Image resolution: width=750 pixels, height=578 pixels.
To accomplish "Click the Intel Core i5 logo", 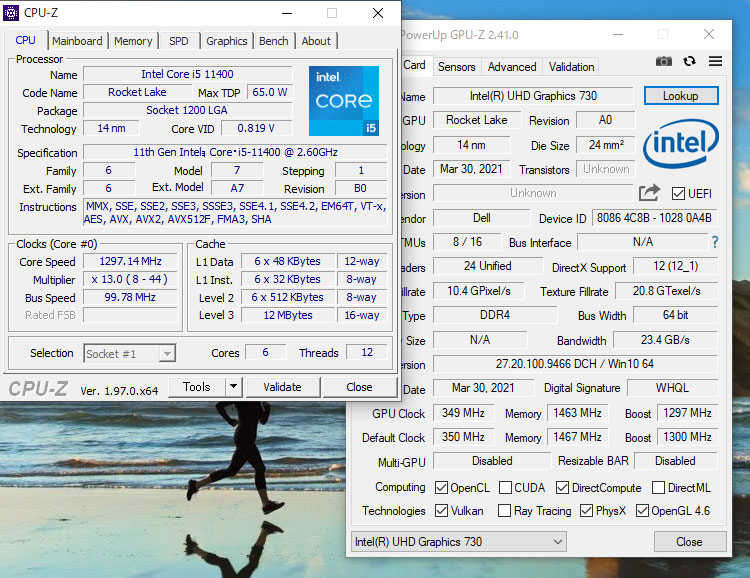I will pyautogui.click(x=344, y=101).
